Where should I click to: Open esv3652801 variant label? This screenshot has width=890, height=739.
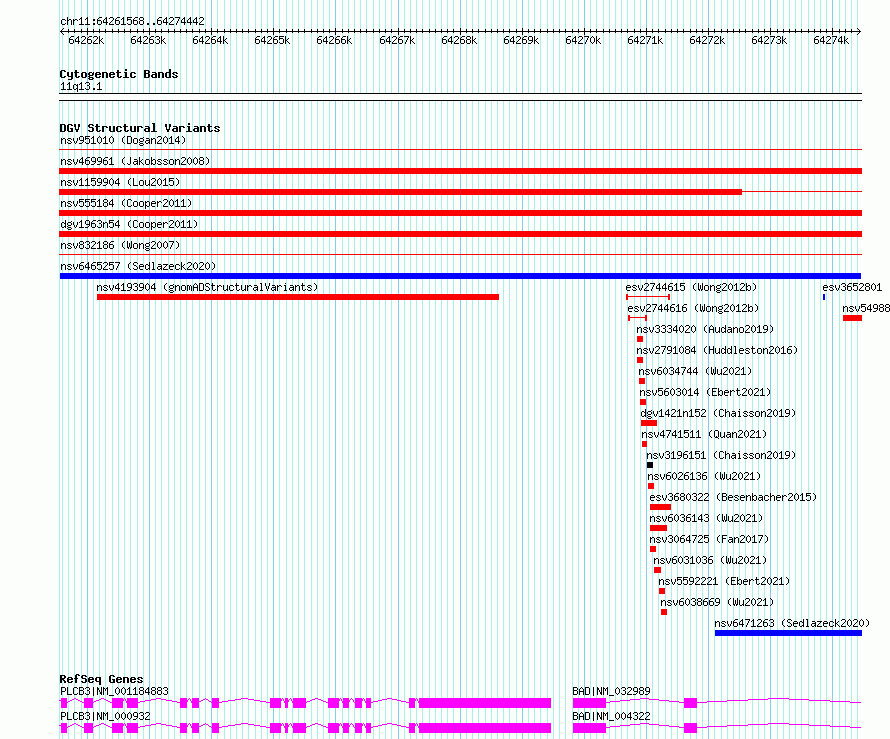click(852, 287)
